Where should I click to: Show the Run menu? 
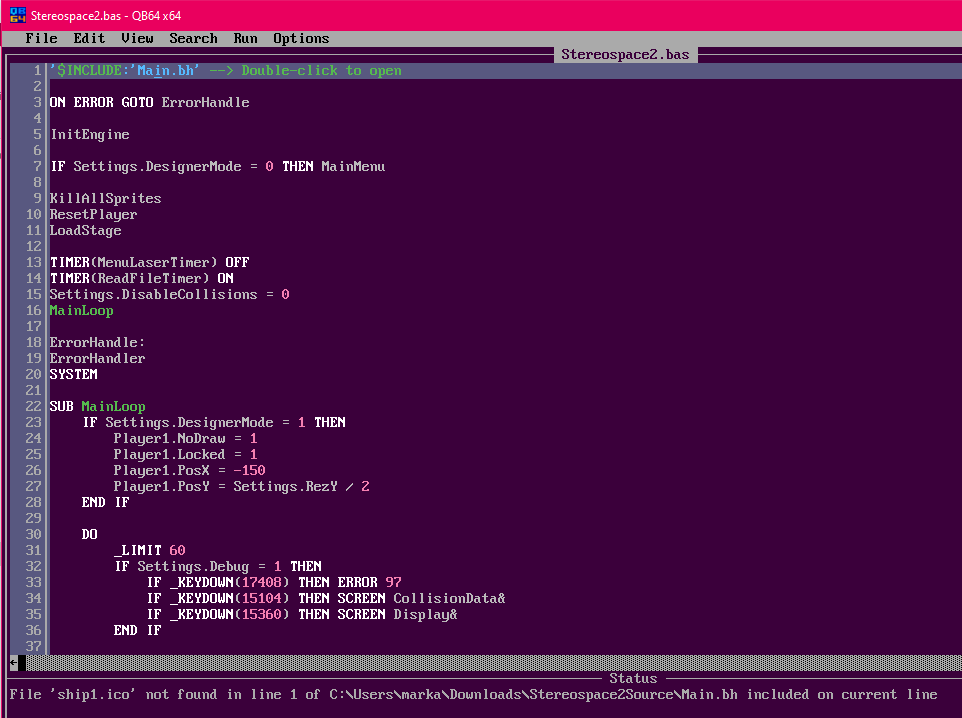tap(245, 39)
